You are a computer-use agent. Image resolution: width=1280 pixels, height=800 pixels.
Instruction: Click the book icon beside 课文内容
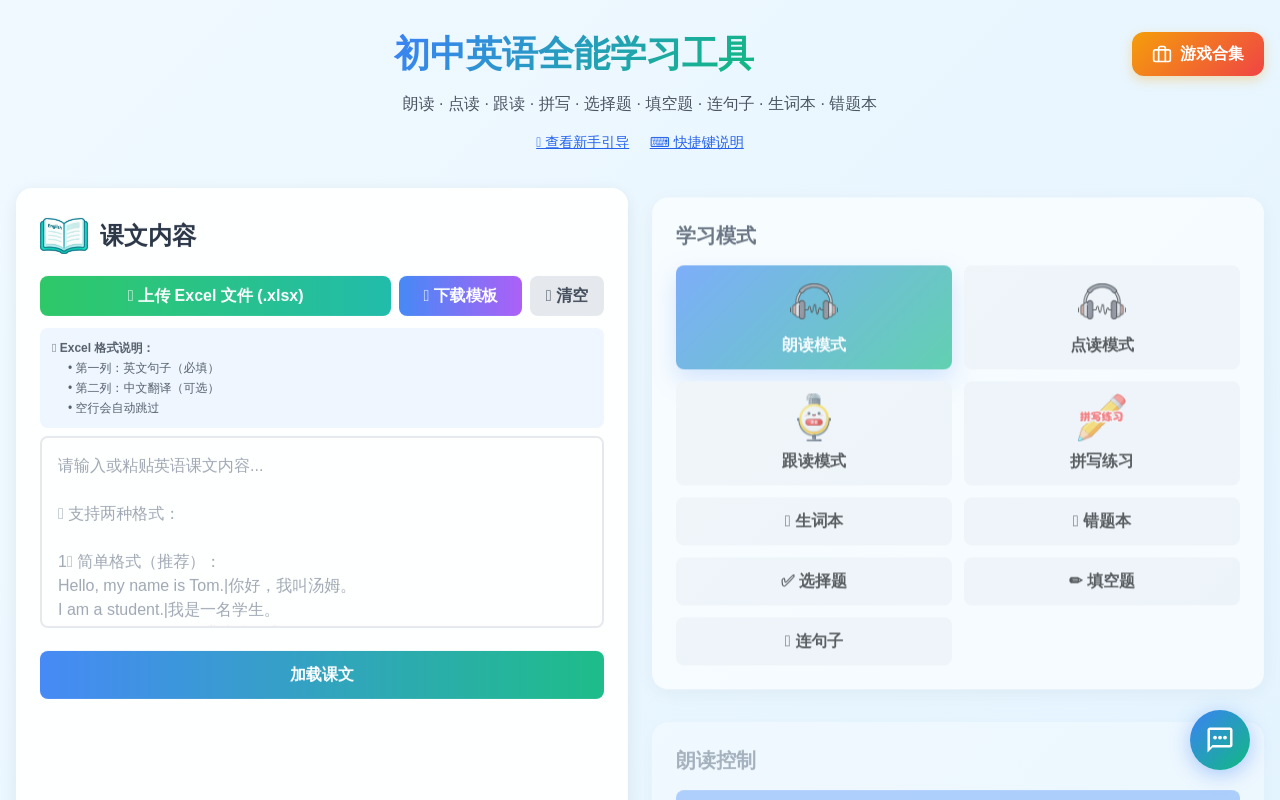click(64, 236)
